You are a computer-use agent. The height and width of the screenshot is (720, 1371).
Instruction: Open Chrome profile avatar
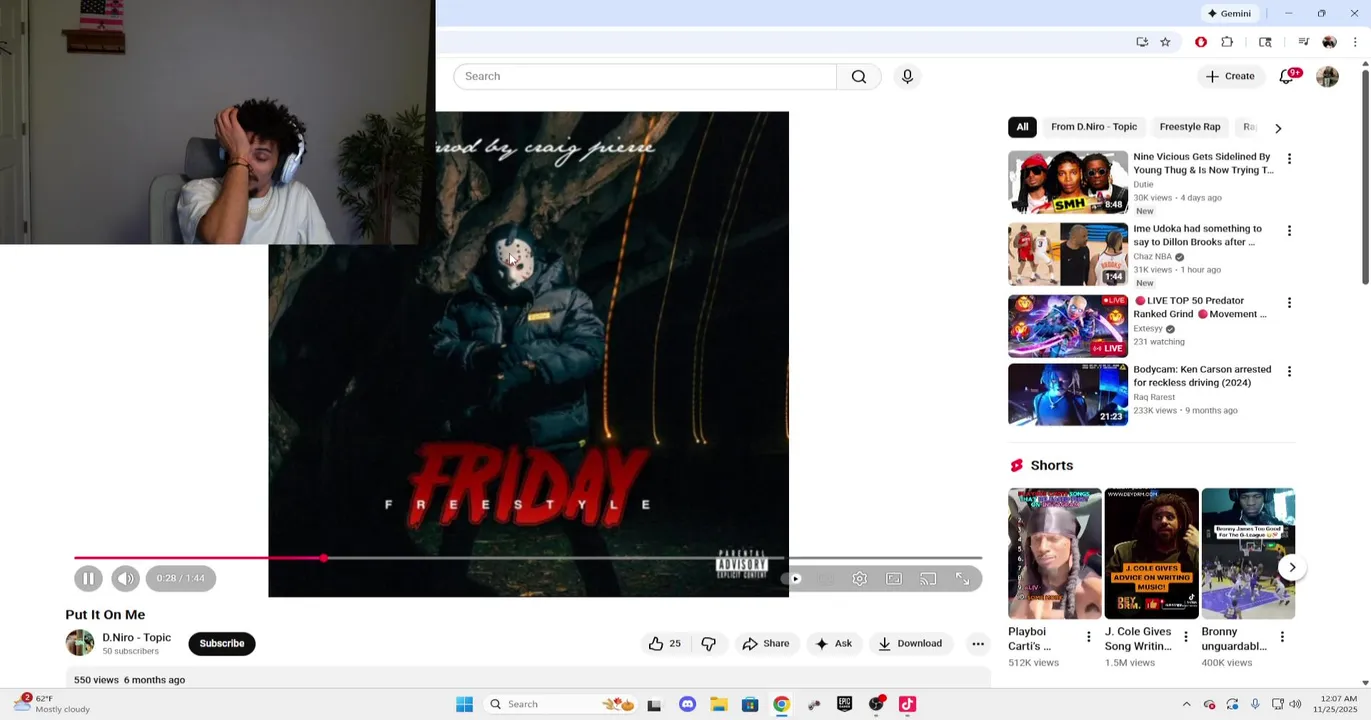[x=1329, y=42]
